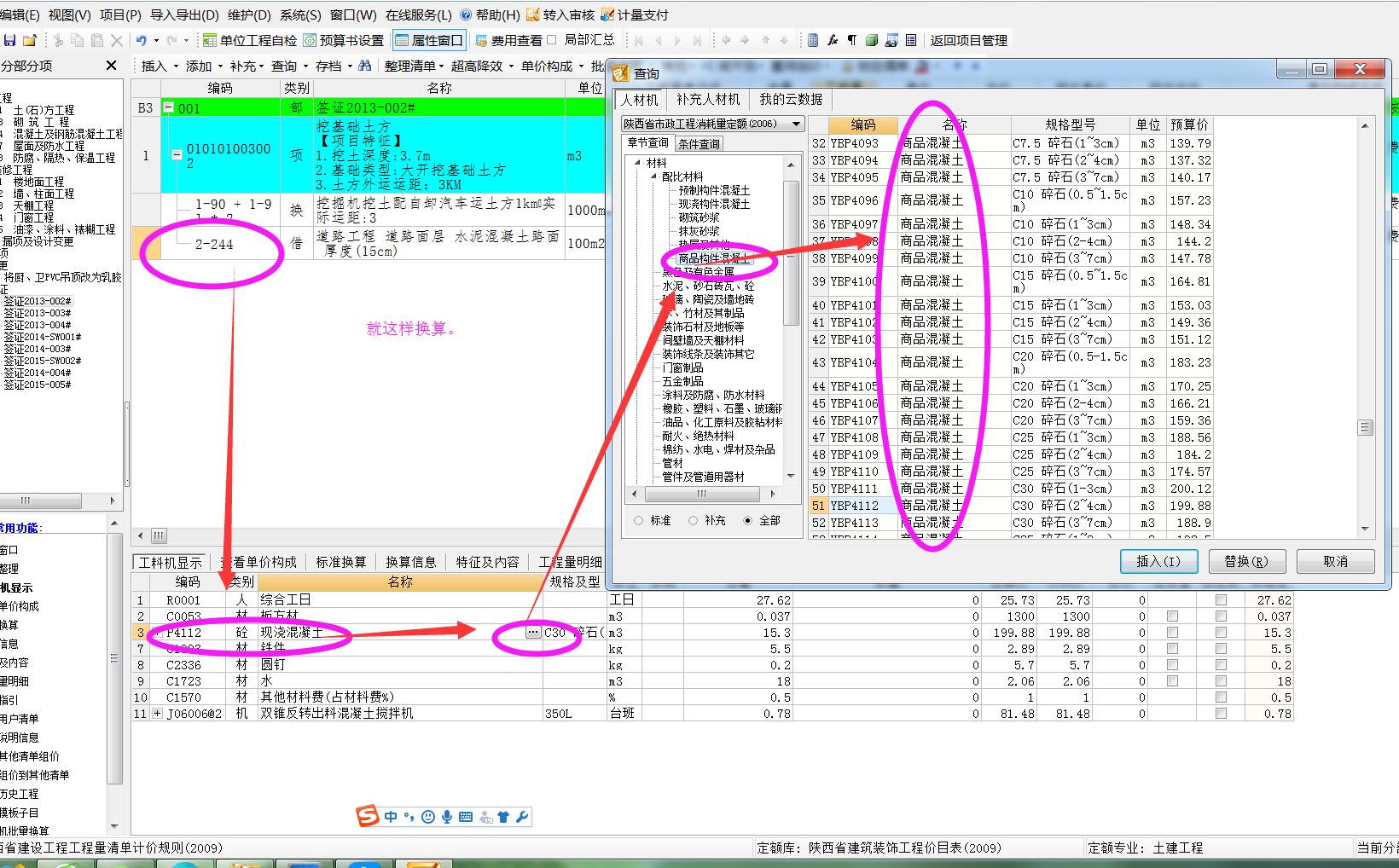Collapse the 材料 tree node
Screen dimensions: 1399x868
point(637,163)
